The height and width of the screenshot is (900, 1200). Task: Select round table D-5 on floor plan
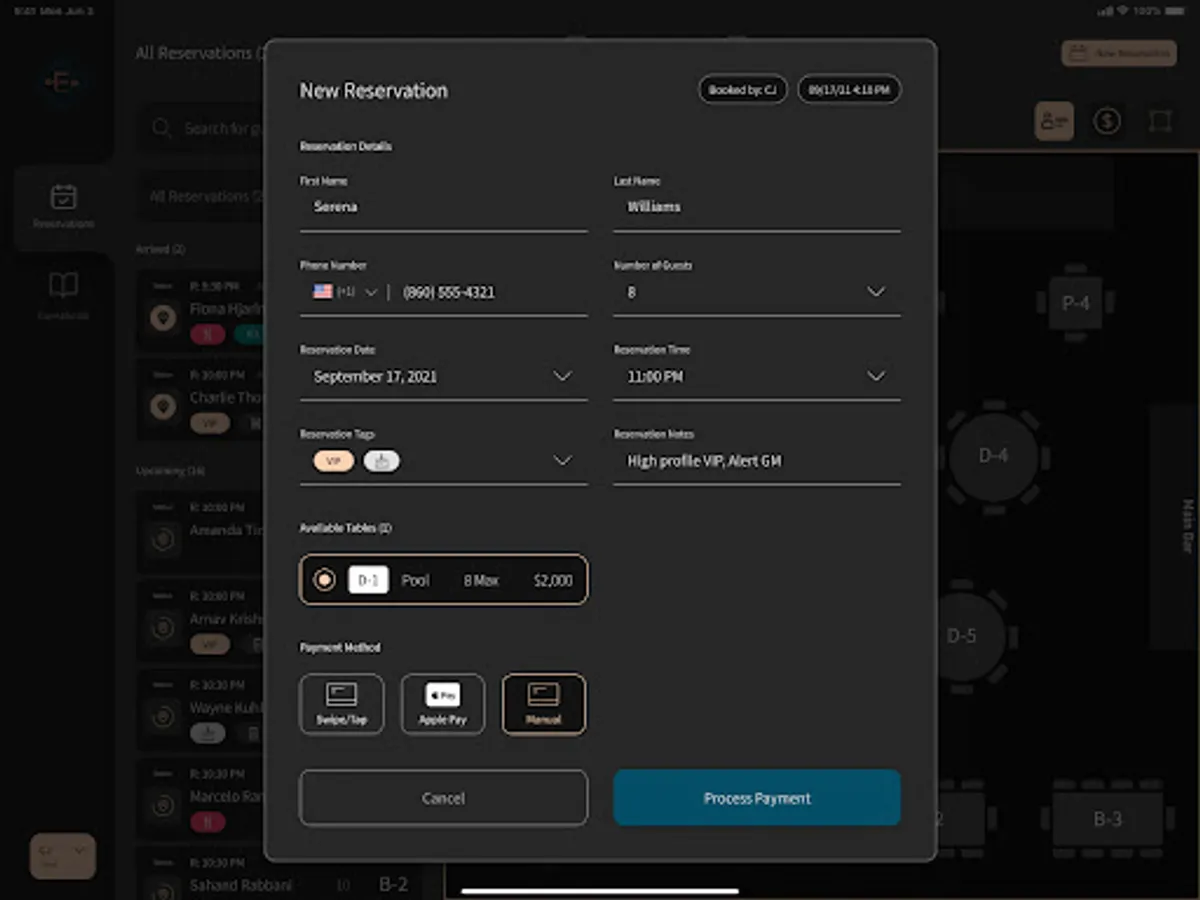pos(962,635)
